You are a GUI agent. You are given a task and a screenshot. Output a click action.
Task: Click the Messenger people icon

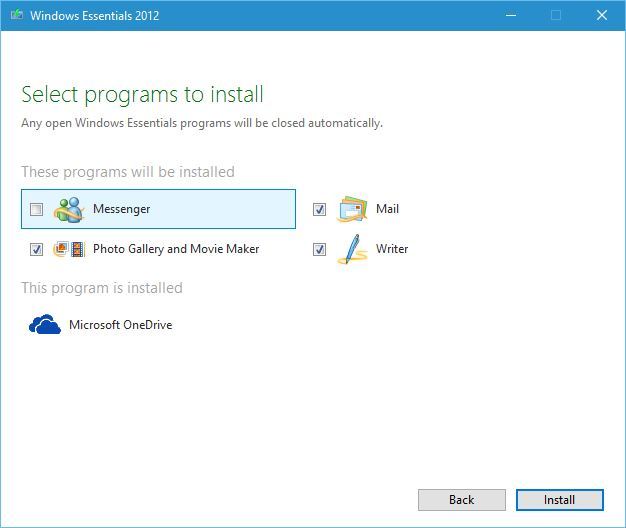coord(69,209)
